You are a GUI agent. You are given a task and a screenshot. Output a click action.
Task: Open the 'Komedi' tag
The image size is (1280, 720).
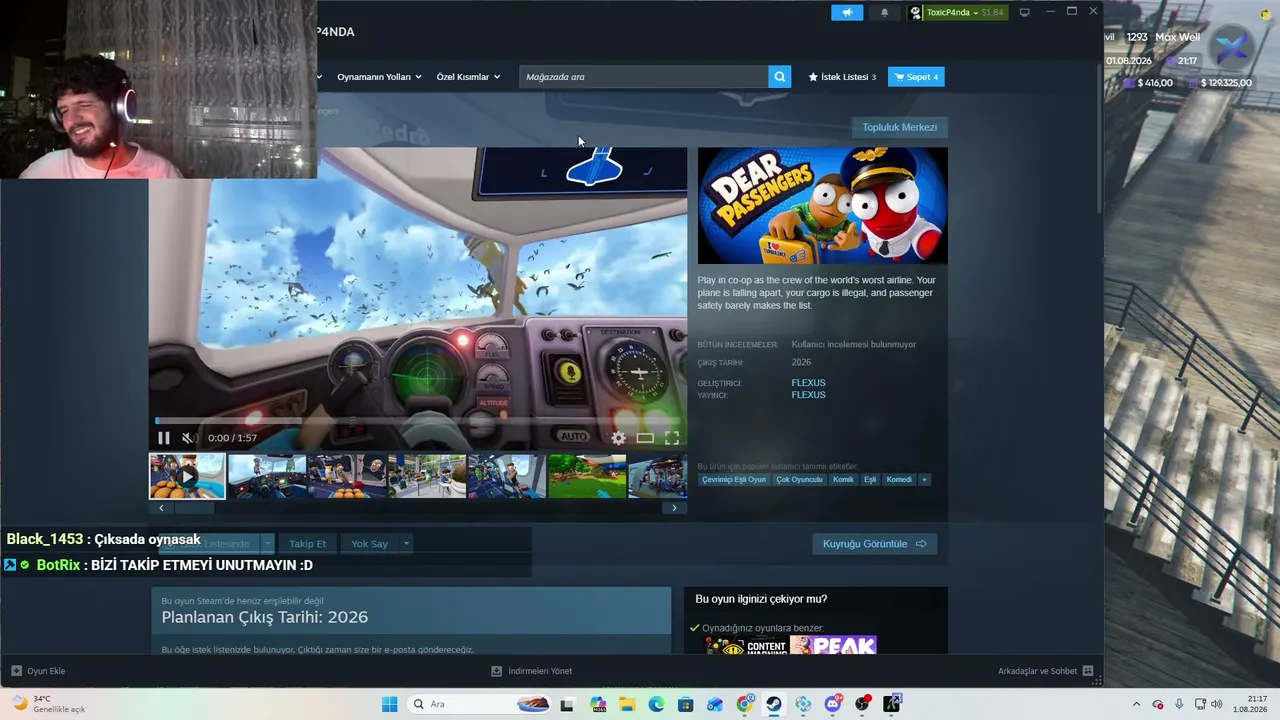(899, 480)
